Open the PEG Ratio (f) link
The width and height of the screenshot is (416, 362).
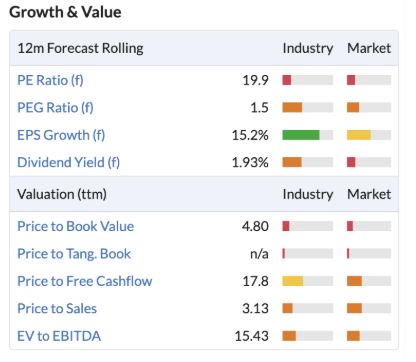[x=55, y=108]
